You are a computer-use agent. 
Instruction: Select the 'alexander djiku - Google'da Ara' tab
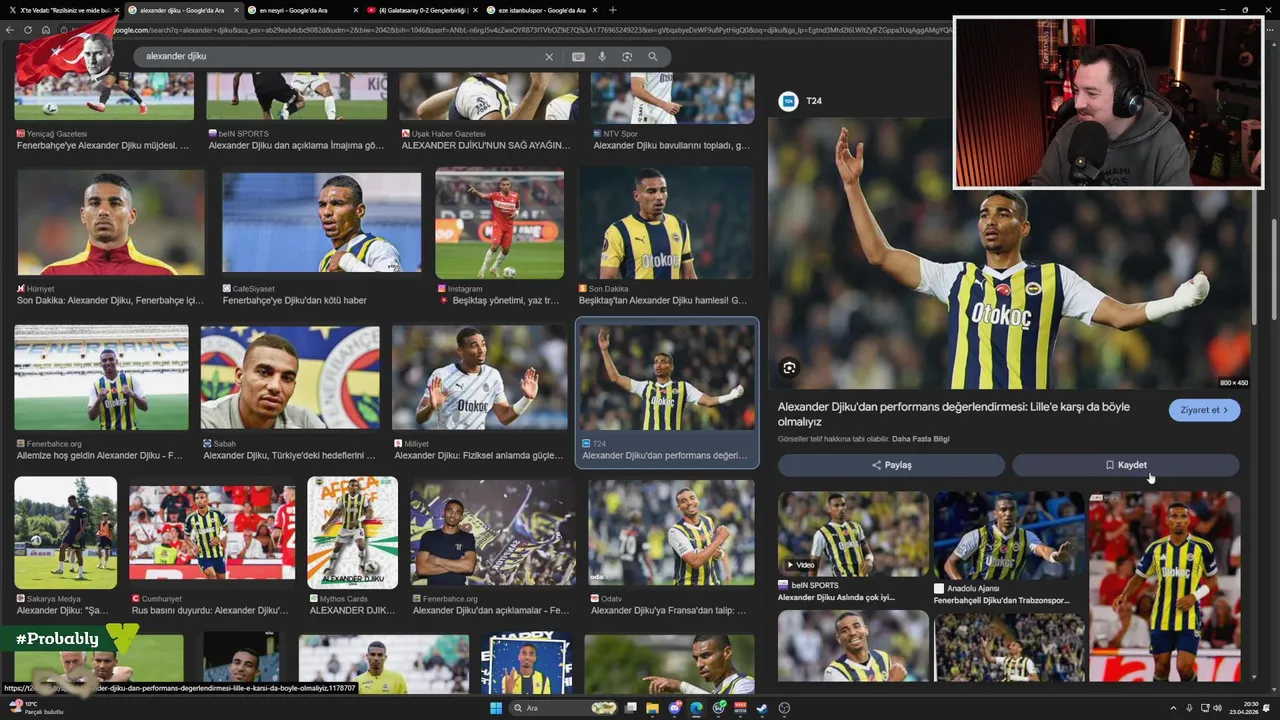182,10
